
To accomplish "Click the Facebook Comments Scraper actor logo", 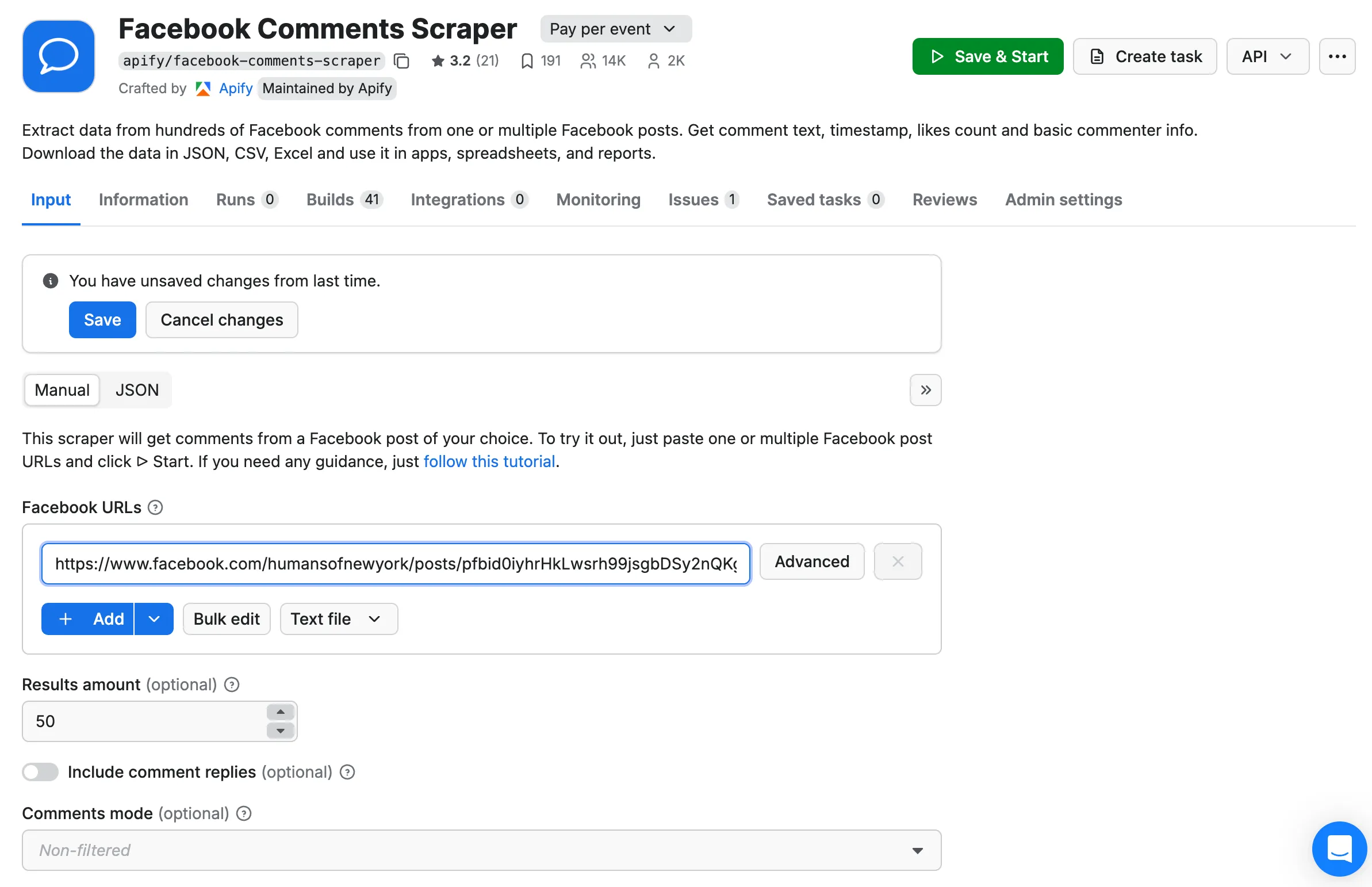I will [x=58, y=56].
